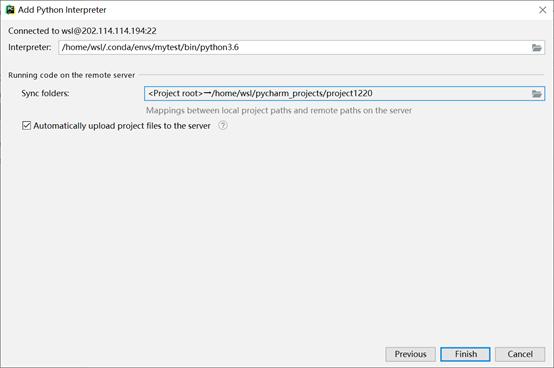Cancel adding the Python interpreter
Viewport: 554px width, 368px height.
pos(520,354)
